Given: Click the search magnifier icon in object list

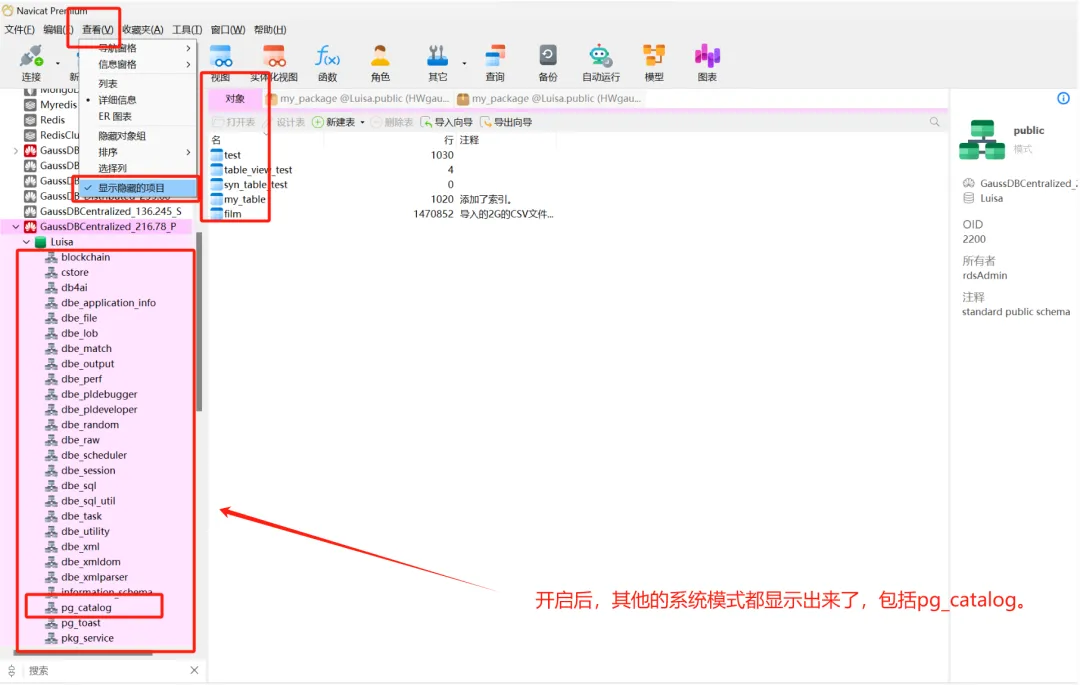Looking at the screenshot, I should coord(935,122).
